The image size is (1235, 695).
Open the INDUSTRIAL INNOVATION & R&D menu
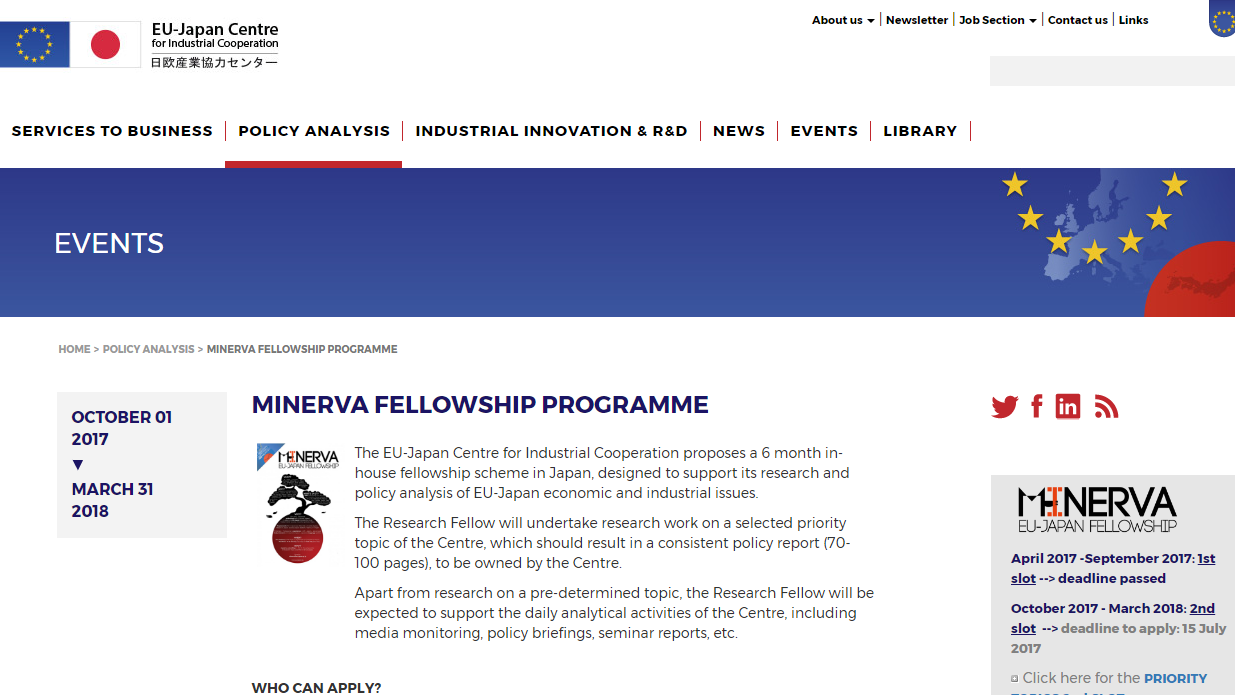pos(551,130)
